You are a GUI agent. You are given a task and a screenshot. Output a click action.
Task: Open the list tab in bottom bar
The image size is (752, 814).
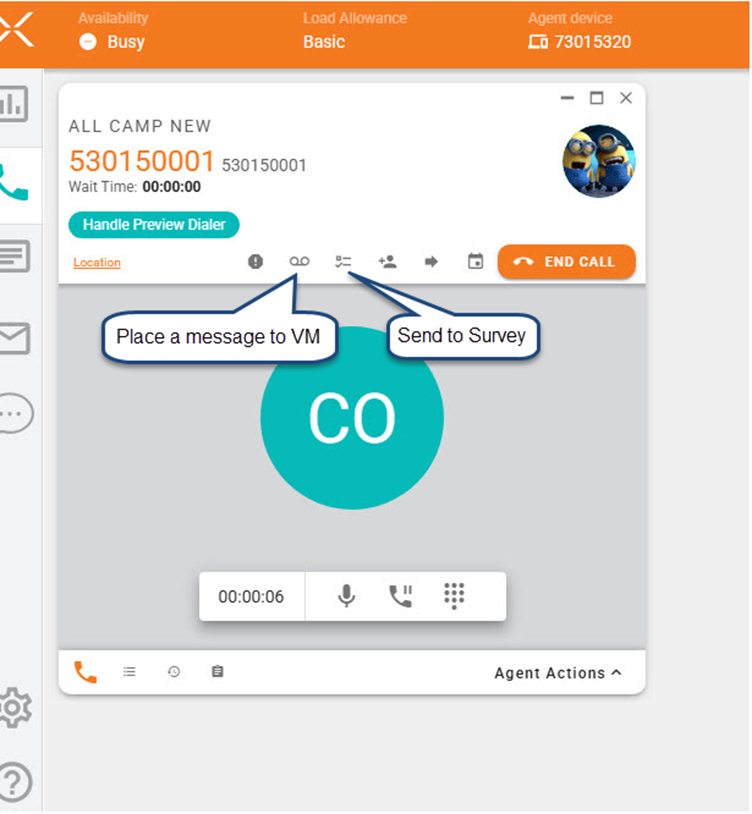(x=130, y=672)
